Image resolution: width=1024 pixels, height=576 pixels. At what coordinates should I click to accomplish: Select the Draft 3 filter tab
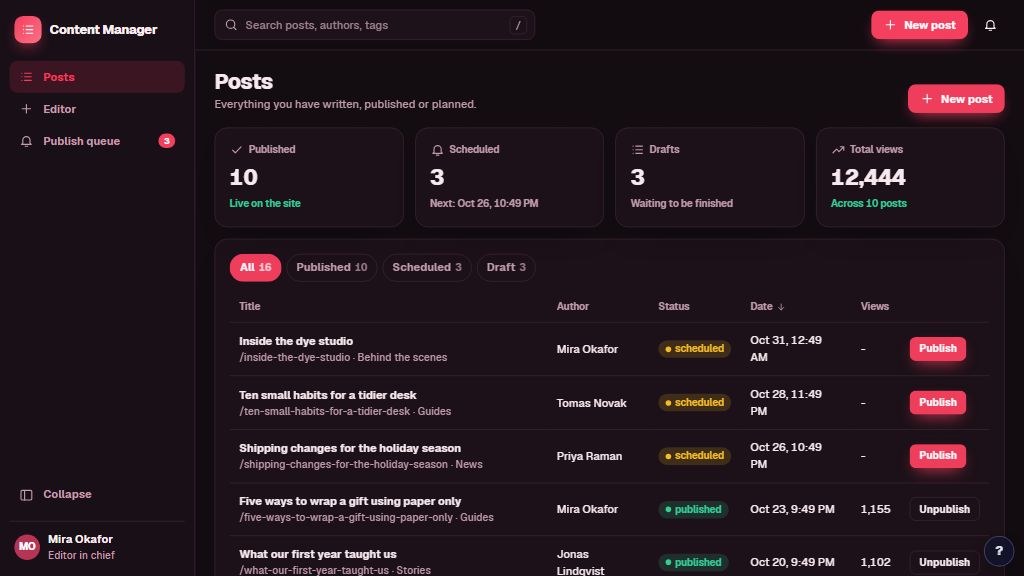click(x=506, y=267)
